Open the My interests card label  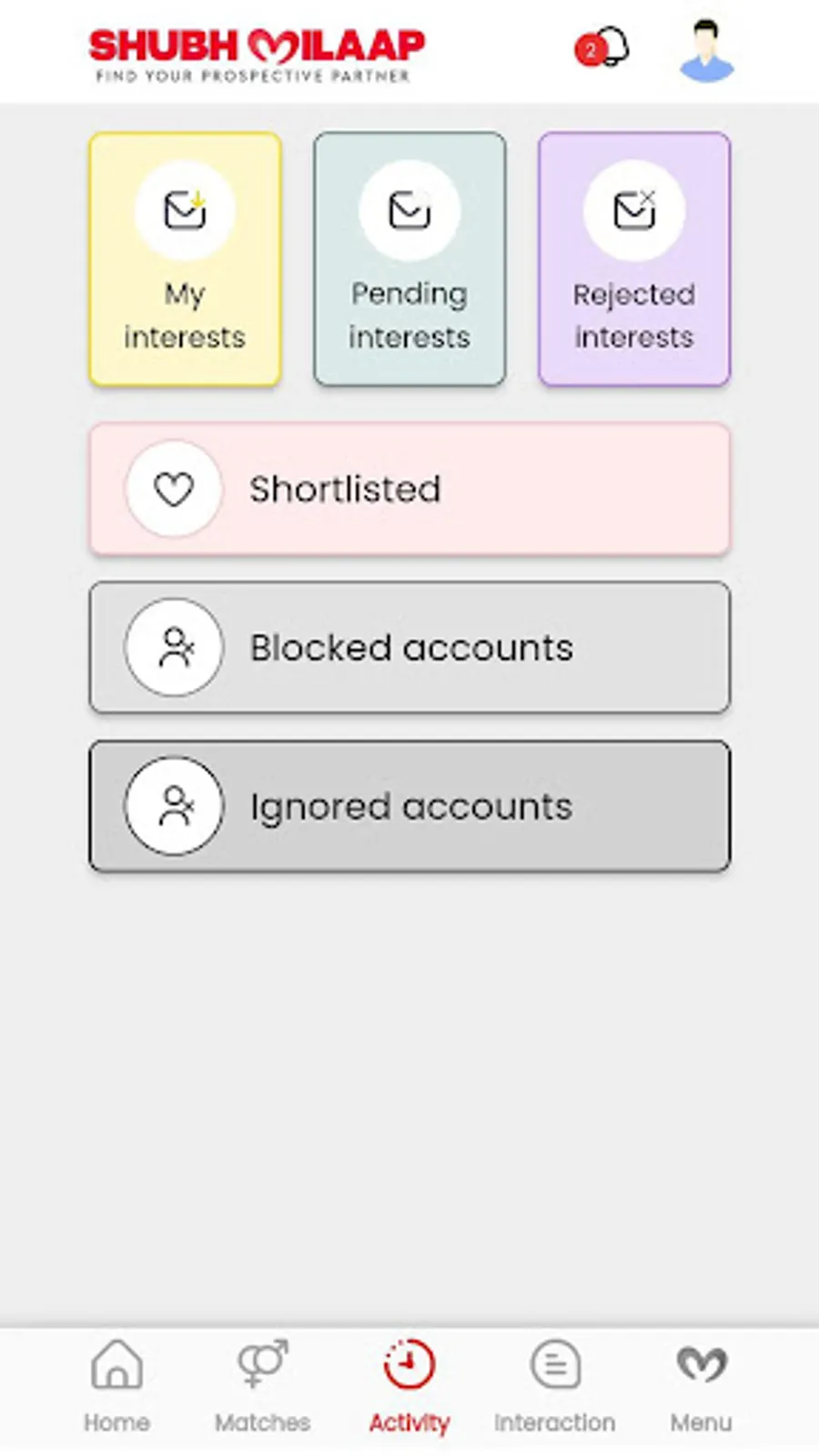click(x=185, y=316)
